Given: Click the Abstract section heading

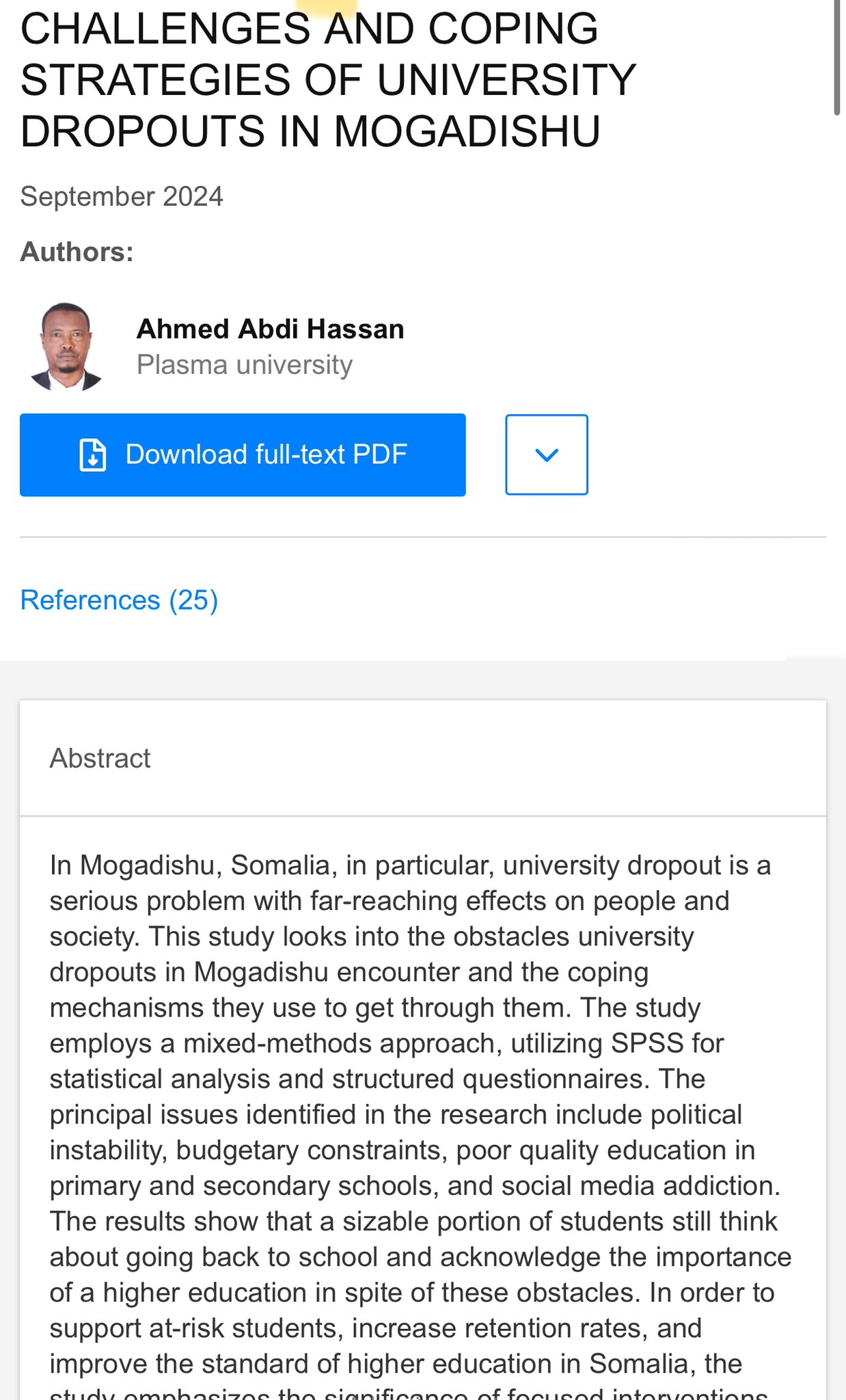Looking at the screenshot, I should (x=100, y=758).
